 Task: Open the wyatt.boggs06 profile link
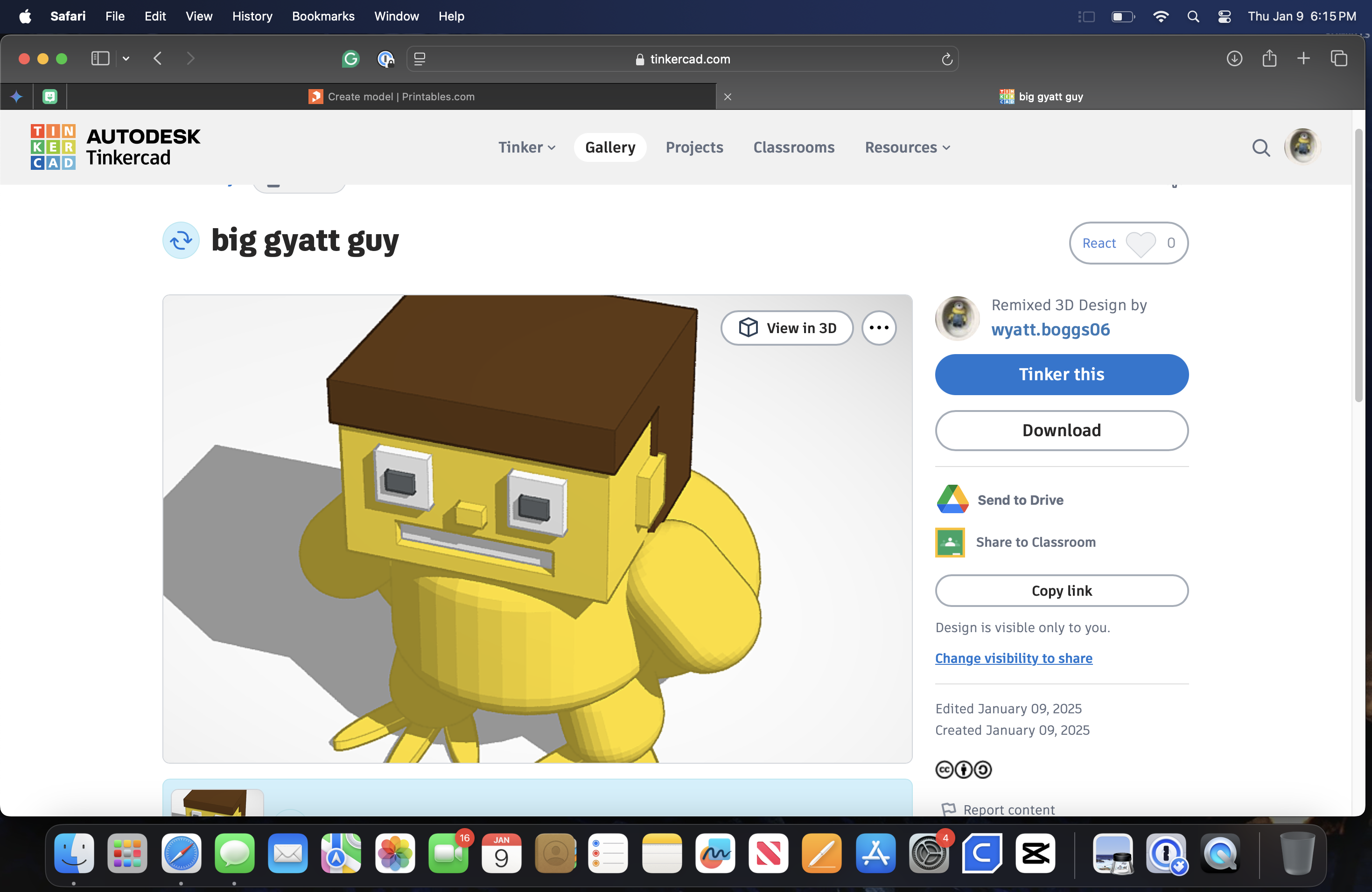point(1050,330)
